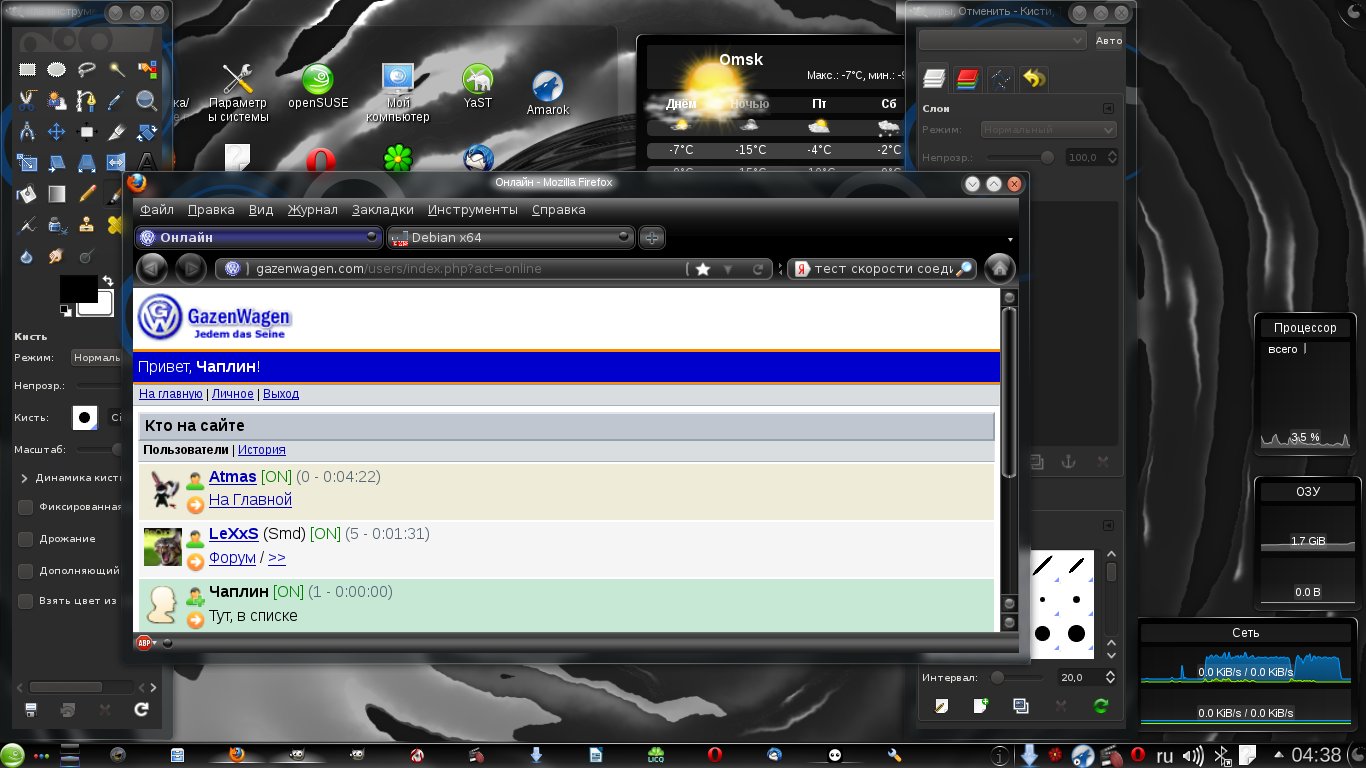
Task: Select the Flip tool
Action: [117, 162]
